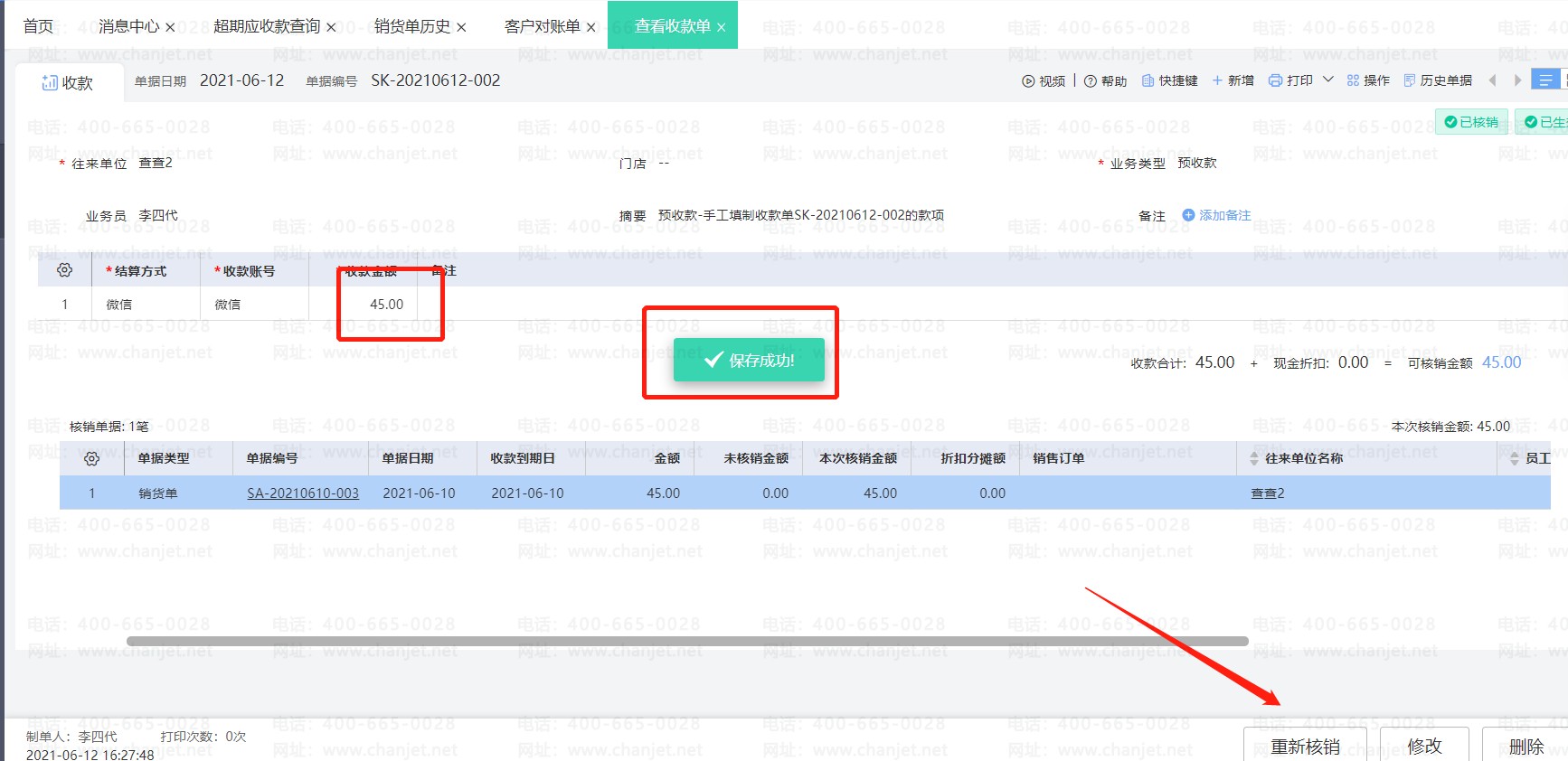Open the 视频 video tutorial icon

1028,81
